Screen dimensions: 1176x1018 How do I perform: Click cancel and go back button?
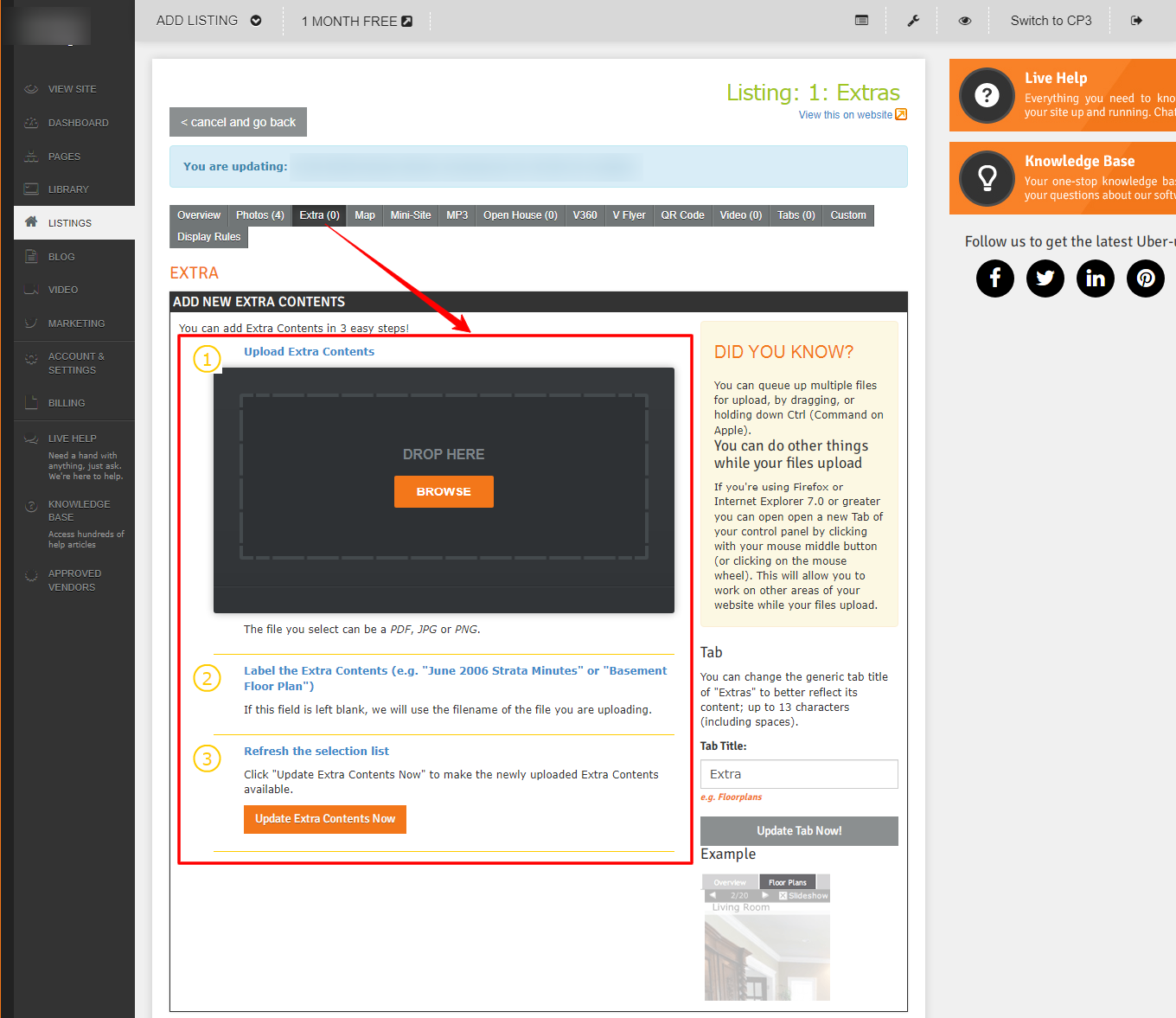[x=238, y=122]
